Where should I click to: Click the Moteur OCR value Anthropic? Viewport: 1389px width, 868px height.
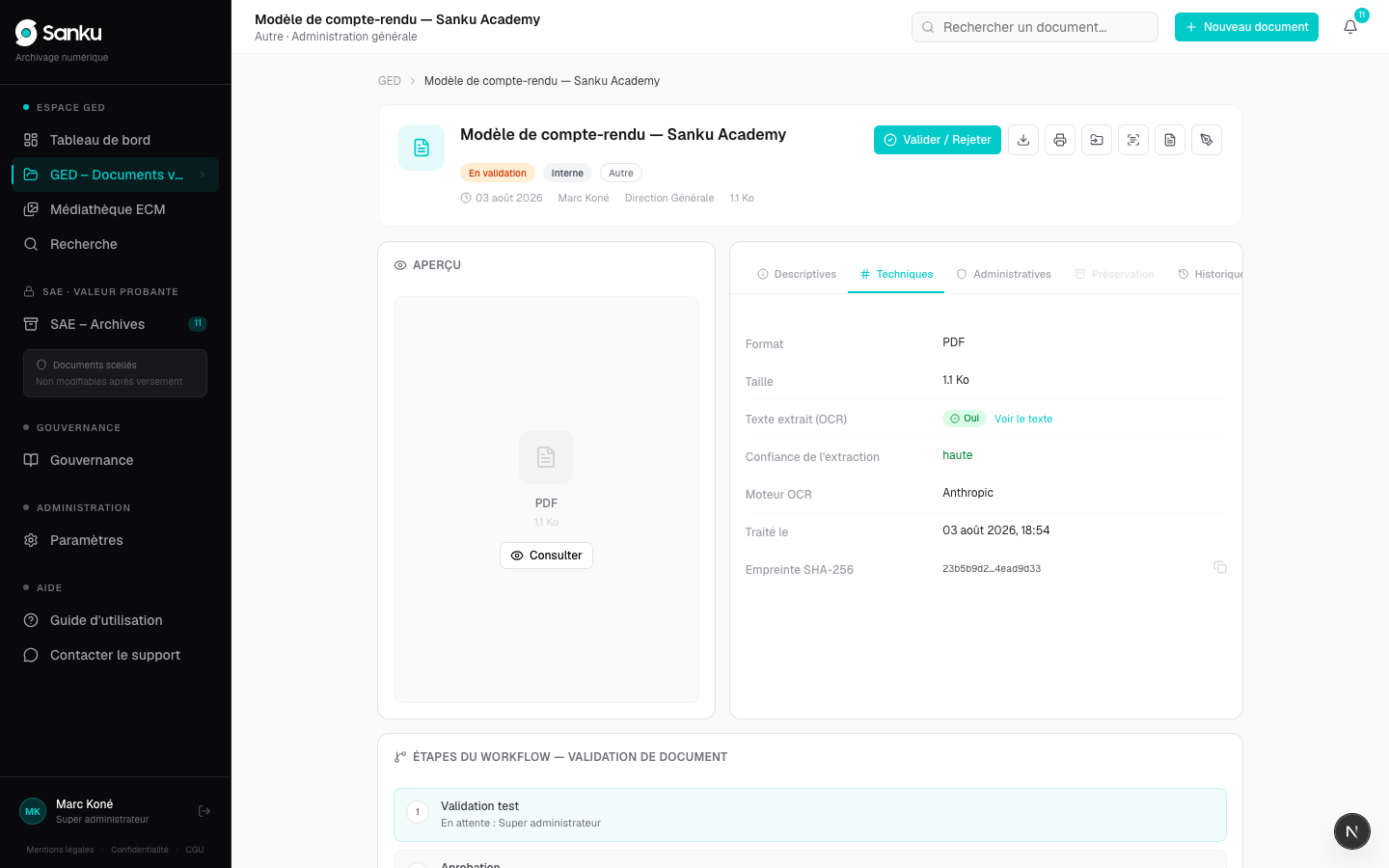[967, 493]
